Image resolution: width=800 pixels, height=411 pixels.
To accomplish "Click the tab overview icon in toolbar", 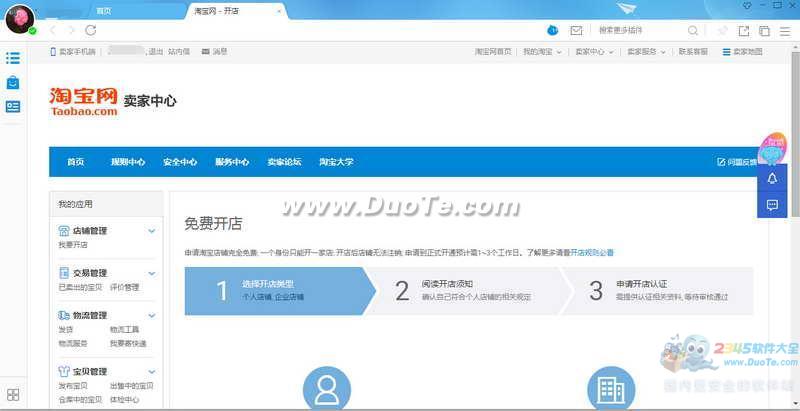I will (764, 31).
